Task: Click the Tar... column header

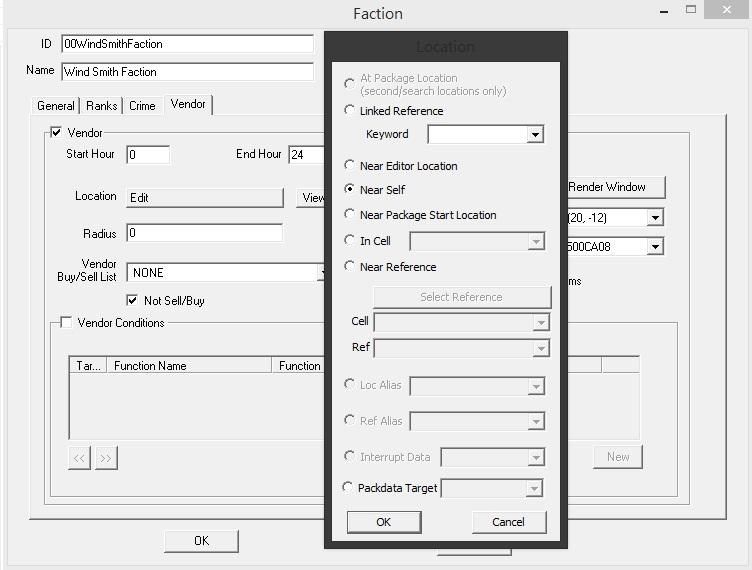Action: 88,365
